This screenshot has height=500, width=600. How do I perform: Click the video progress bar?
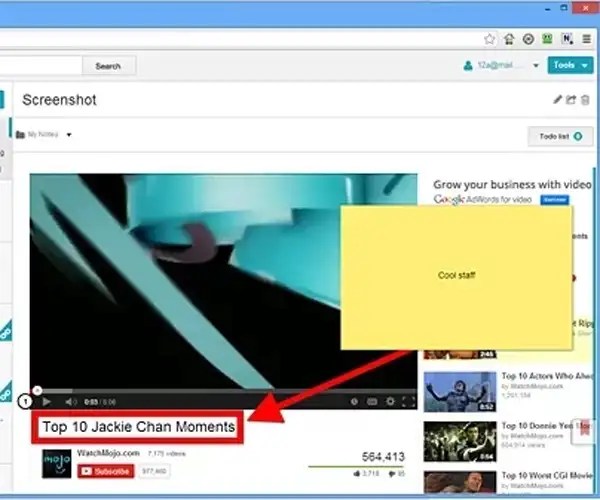coord(223,391)
